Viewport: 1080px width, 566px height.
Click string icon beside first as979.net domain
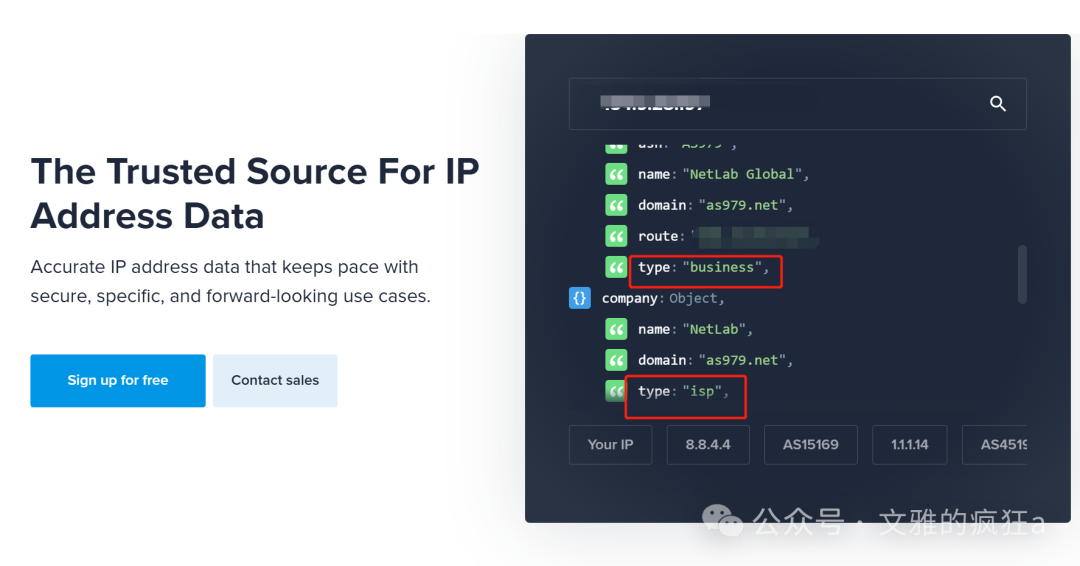click(x=616, y=205)
